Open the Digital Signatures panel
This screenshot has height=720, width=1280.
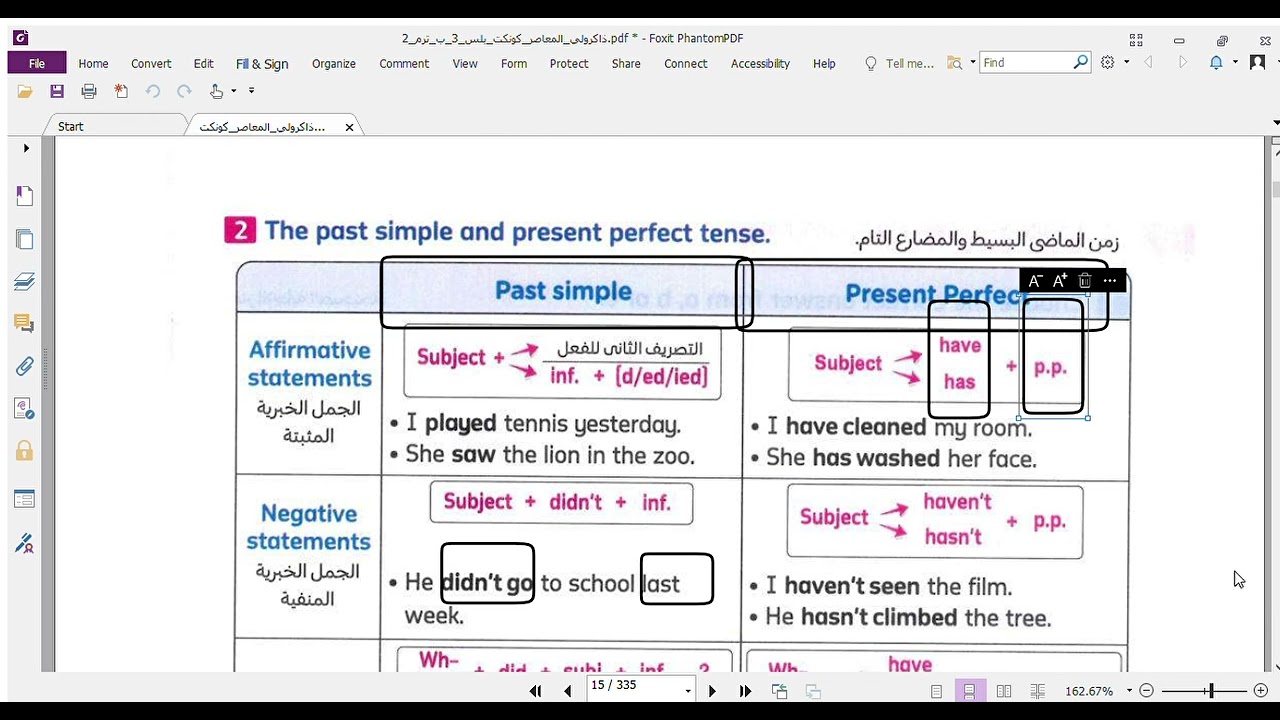coord(25,408)
